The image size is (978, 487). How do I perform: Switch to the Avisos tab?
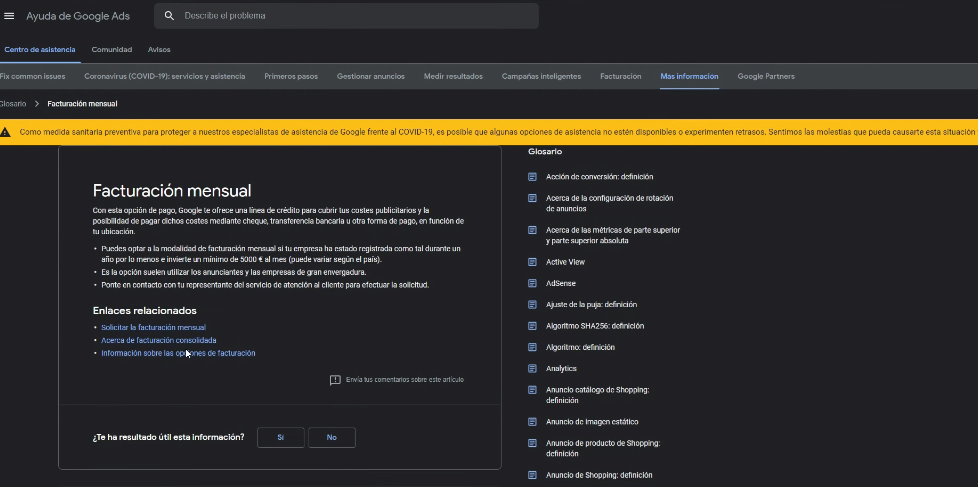tap(159, 49)
